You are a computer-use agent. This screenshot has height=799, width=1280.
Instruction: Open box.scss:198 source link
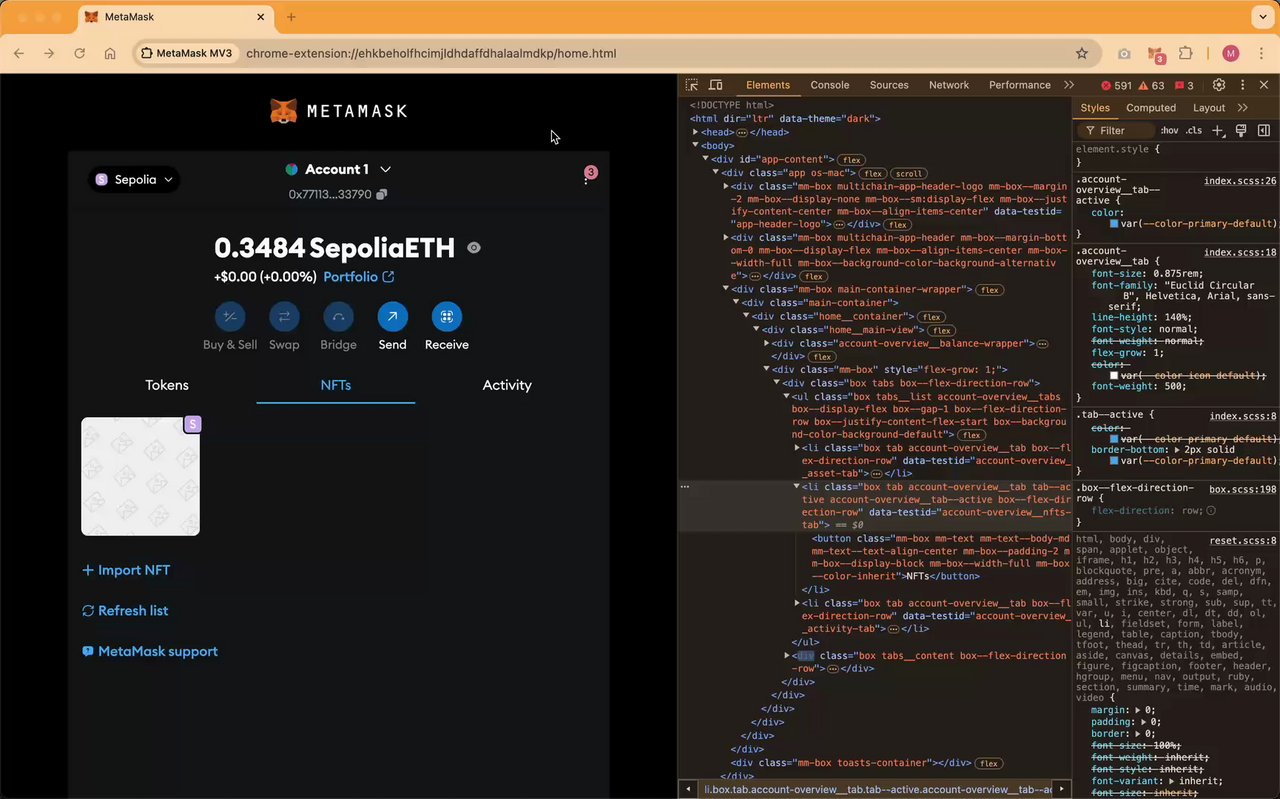1243,489
